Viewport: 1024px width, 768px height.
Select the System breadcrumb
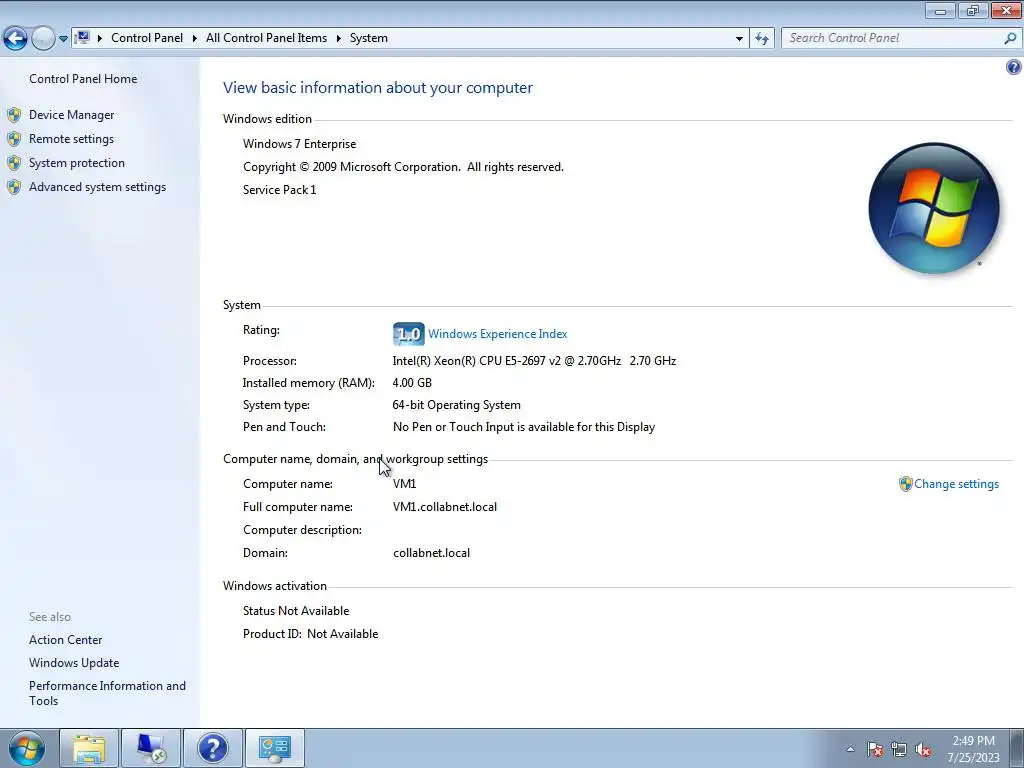(368, 38)
